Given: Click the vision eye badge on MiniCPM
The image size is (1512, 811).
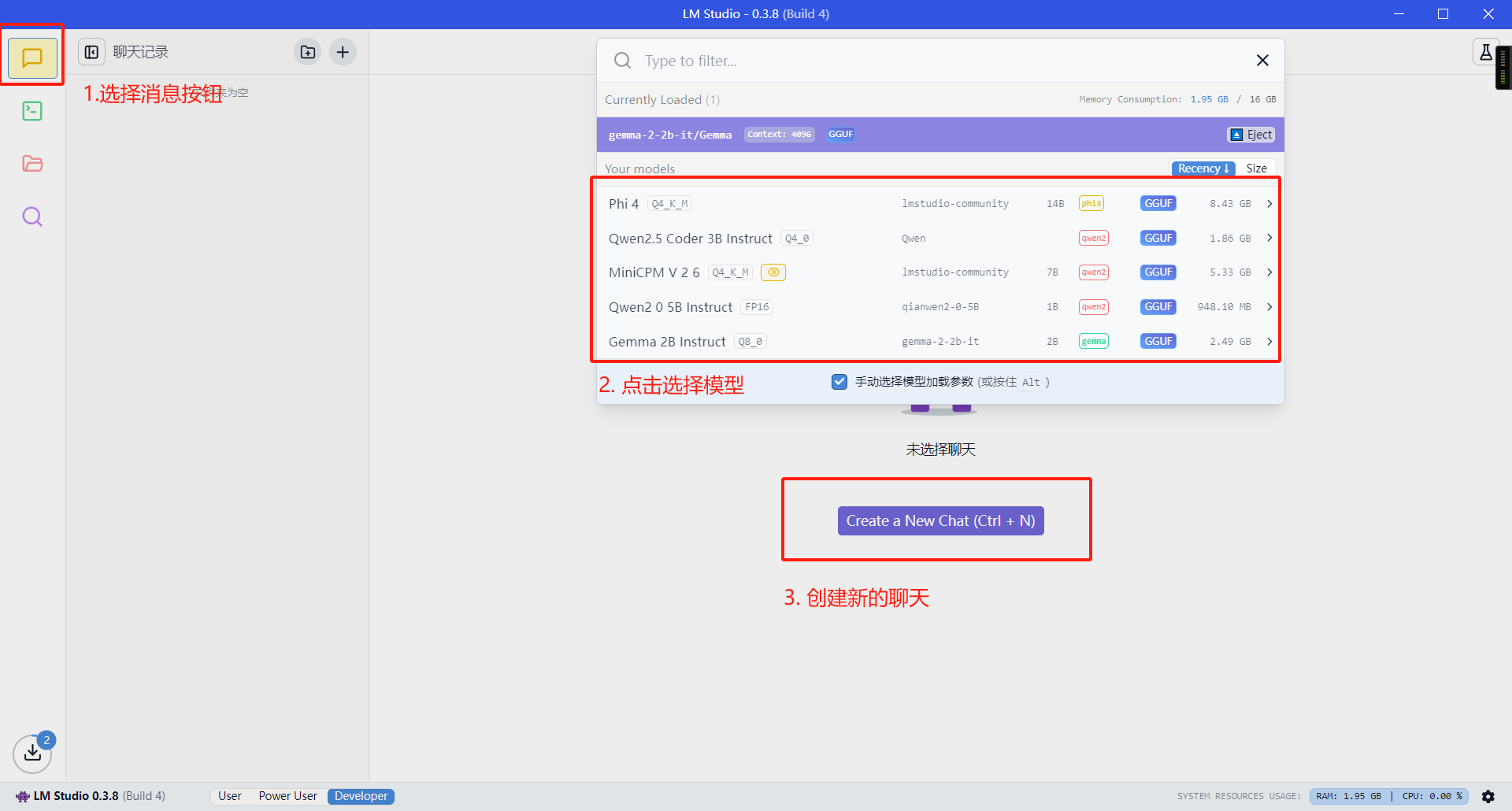Looking at the screenshot, I should (x=773, y=272).
